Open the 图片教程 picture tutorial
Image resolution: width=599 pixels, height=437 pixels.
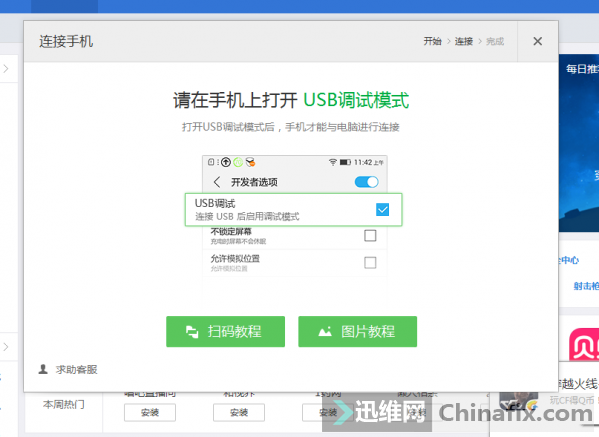point(358,332)
